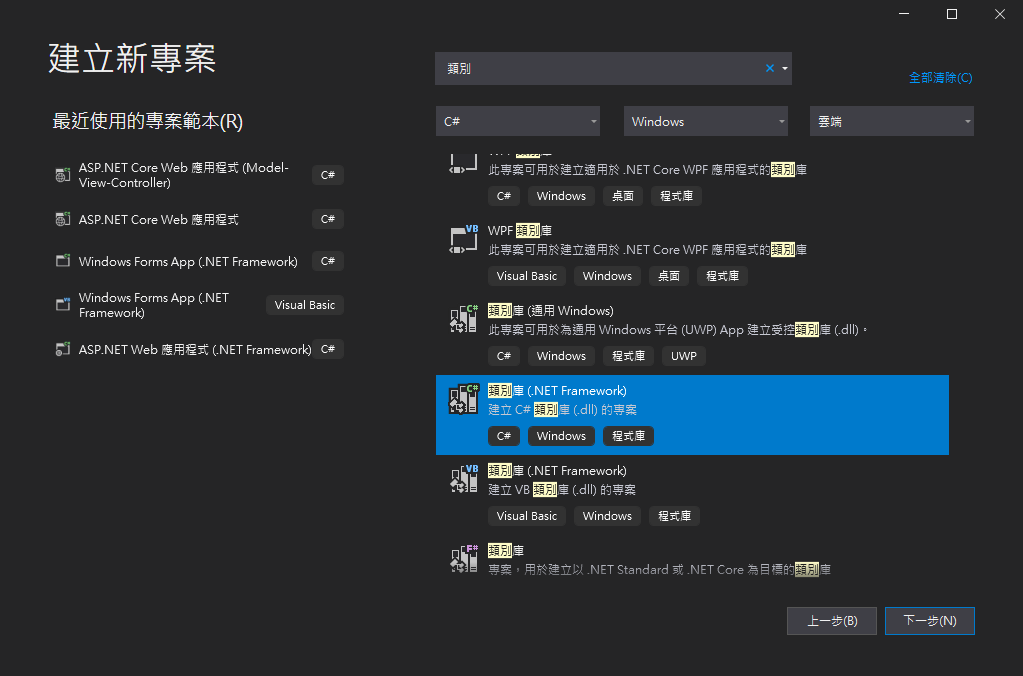
Task: Select recent ASP.NET Web 應用程式 (.NET Framework)
Action: (x=200, y=349)
